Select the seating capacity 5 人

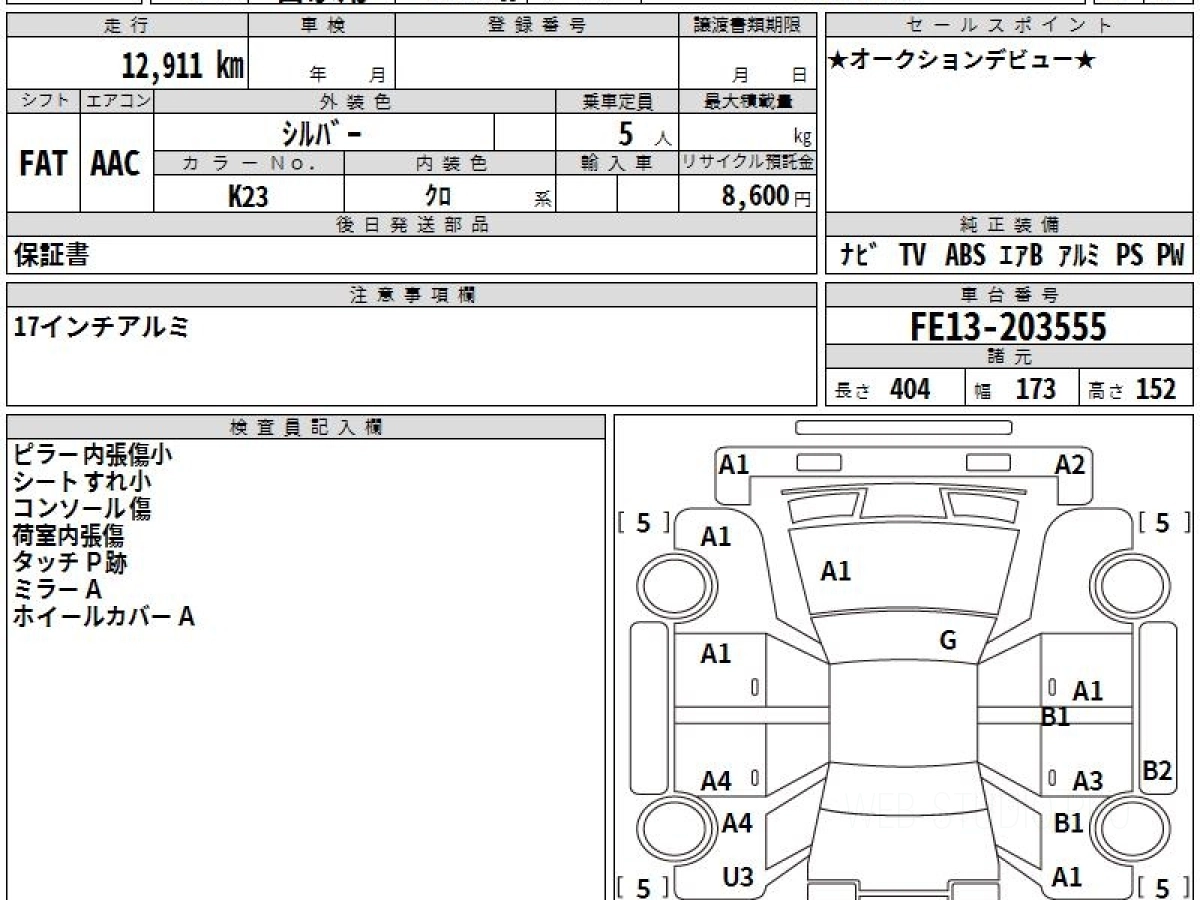(644, 134)
